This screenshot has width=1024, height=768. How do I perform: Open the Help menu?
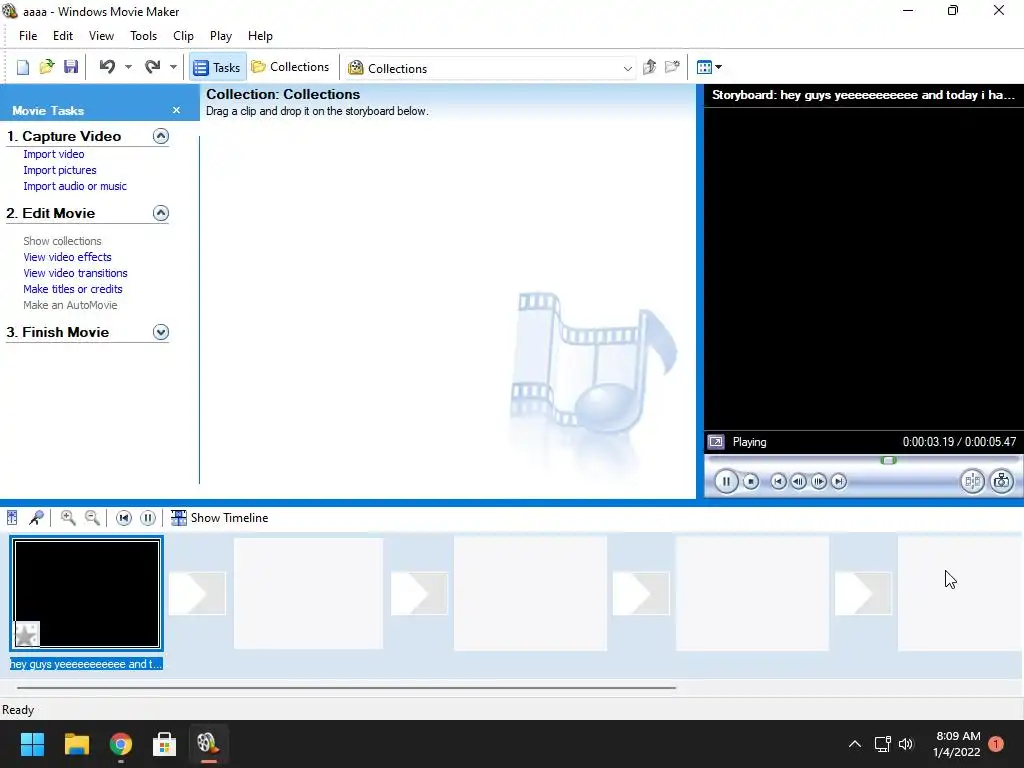(260, 36)
